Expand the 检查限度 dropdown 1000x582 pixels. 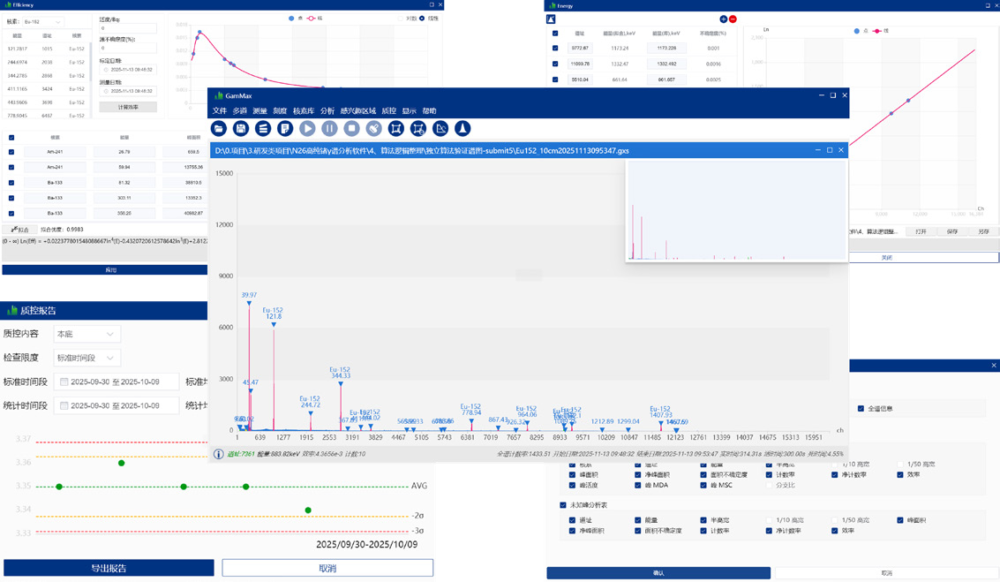point(86,358)
